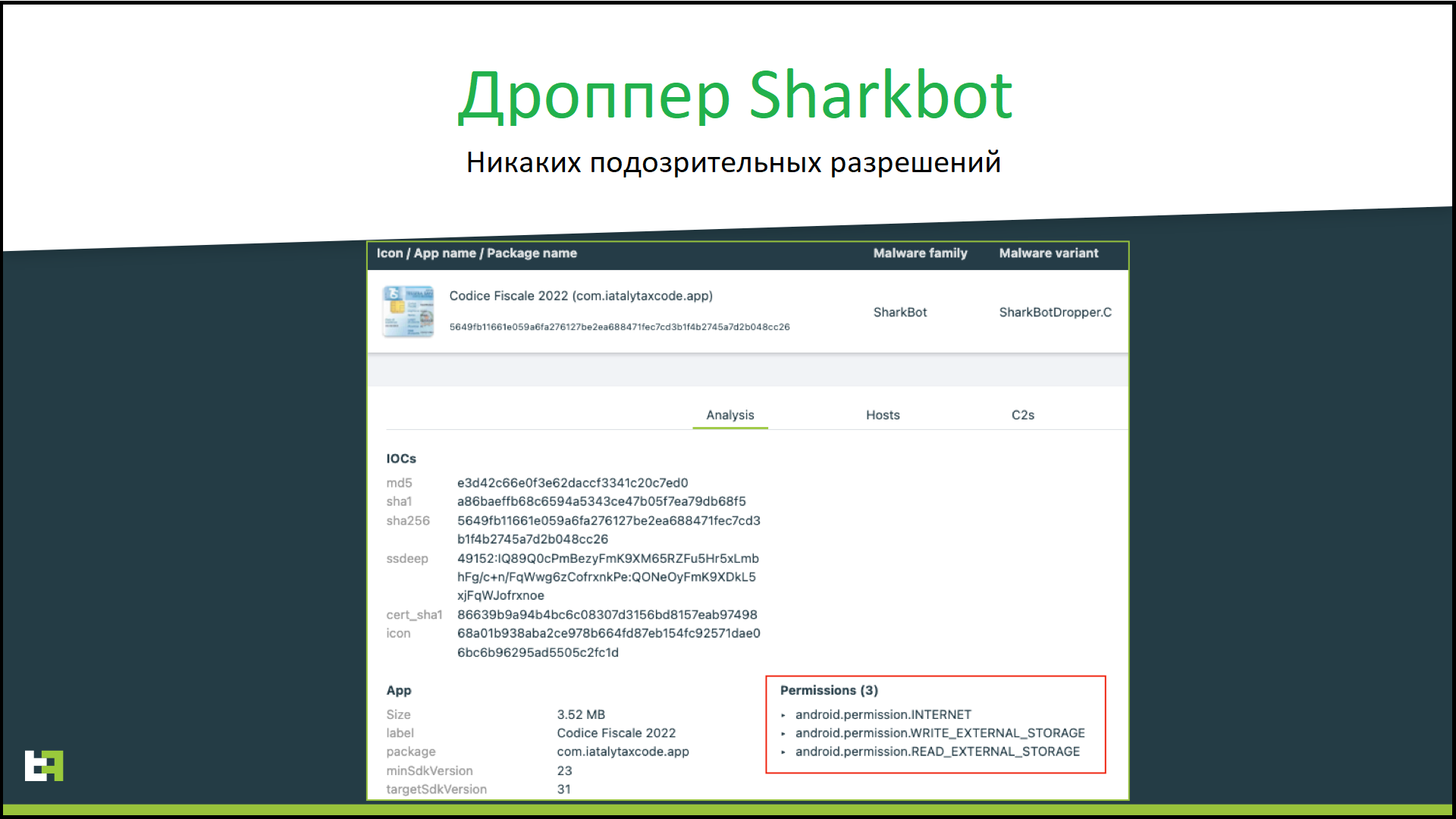The image size is (1456, 819).
Task: Select the sha1 value a86baeffb68c6594a5343ce47b05f7ea79db68f5
Action: [601, 501]
